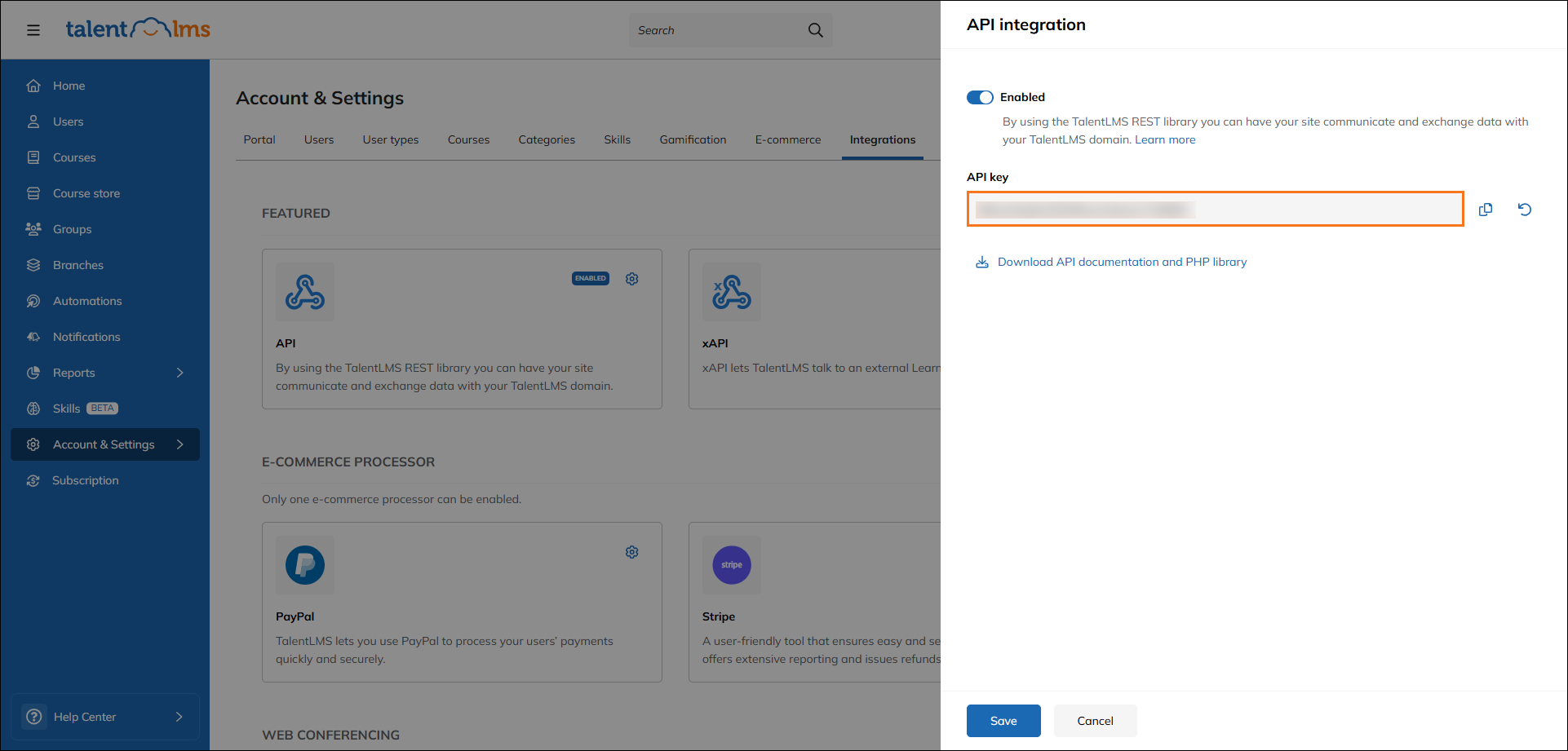Screen dimensions: 1568x751
Task: Open API card settings gear
Action: 631,279
